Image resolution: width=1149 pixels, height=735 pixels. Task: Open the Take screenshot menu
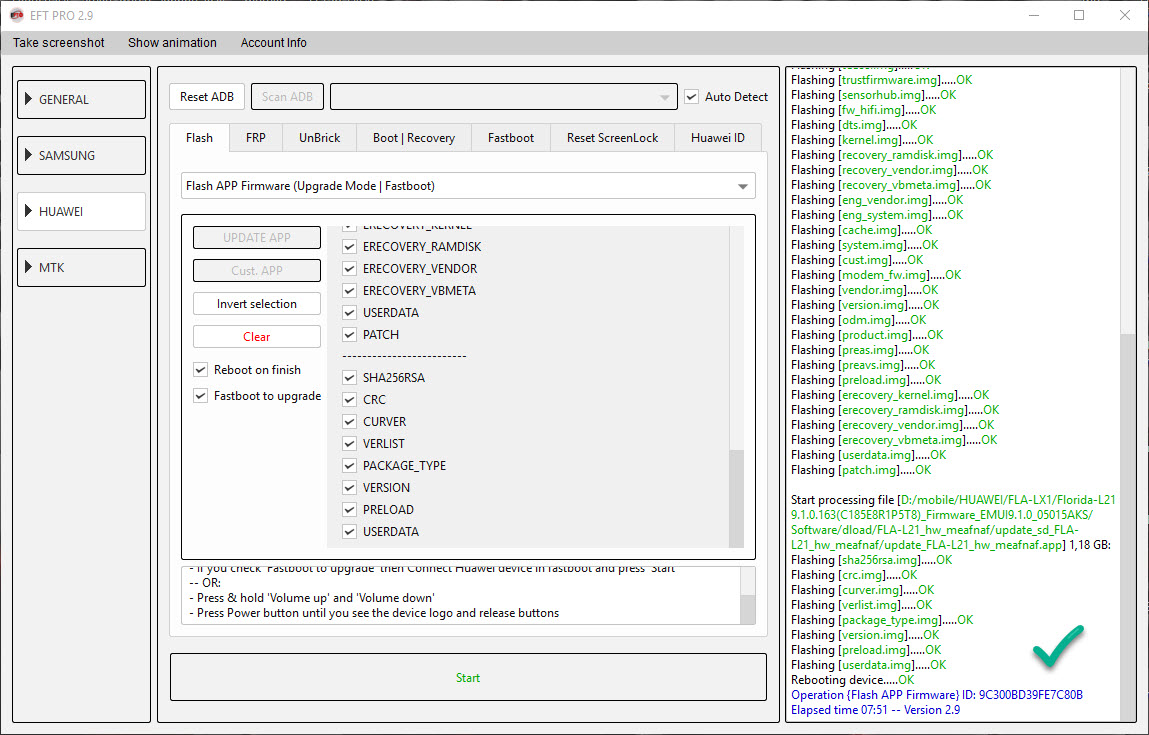click(59, 43)
